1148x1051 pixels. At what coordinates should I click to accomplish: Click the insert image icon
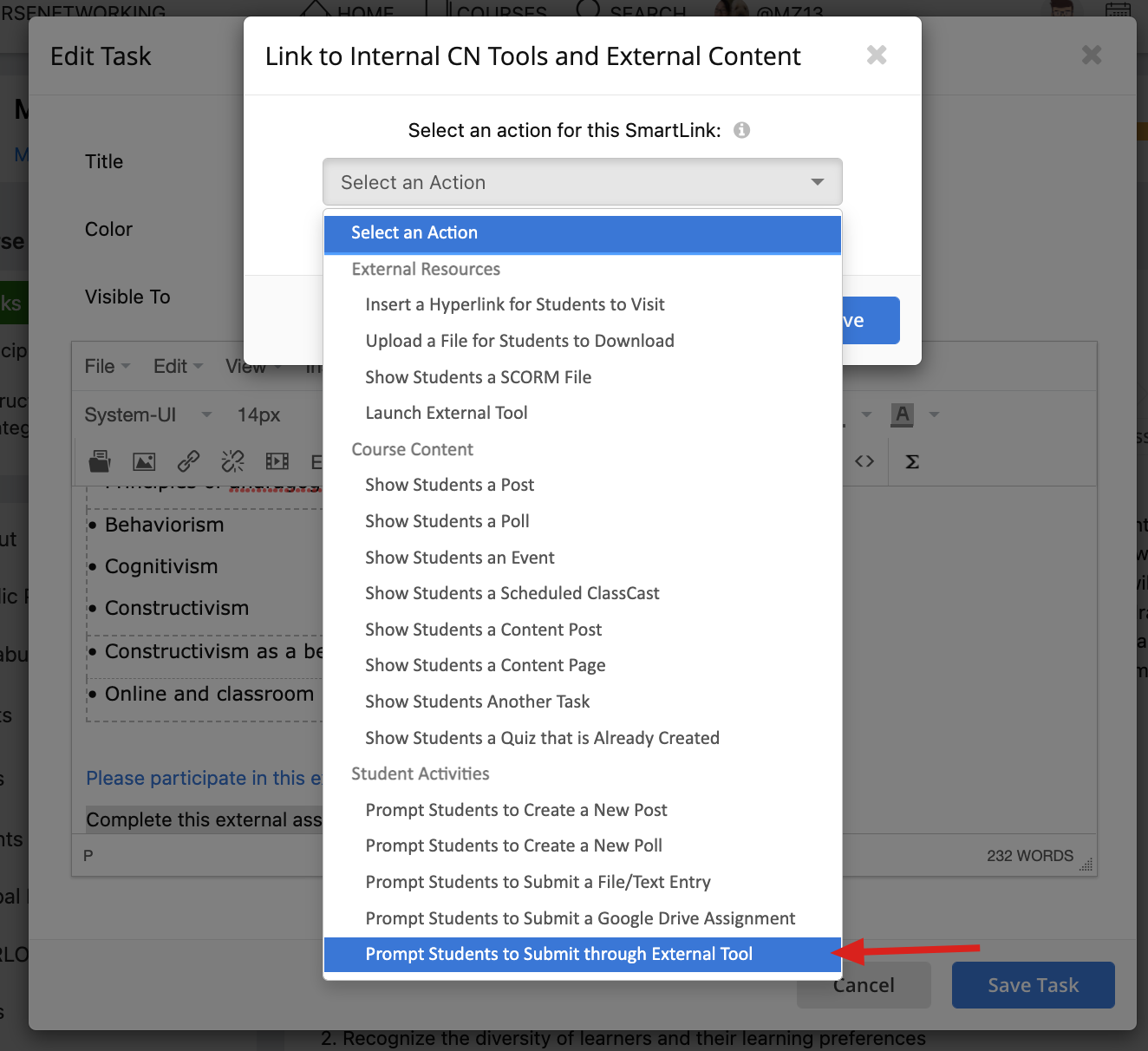[x=144, y=461]
